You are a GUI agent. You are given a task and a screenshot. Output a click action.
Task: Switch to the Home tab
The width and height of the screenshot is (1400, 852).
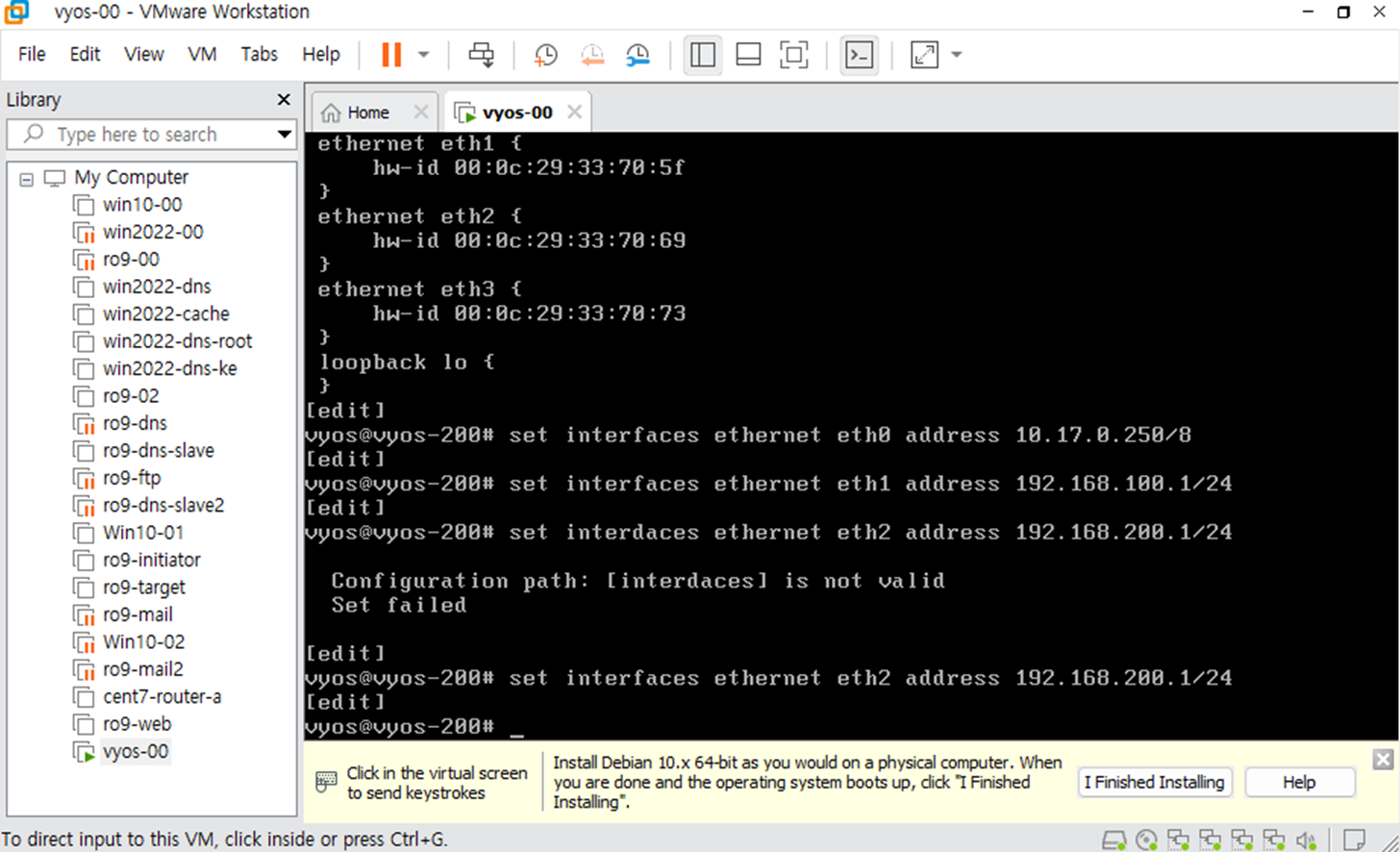tap(368, 113)
